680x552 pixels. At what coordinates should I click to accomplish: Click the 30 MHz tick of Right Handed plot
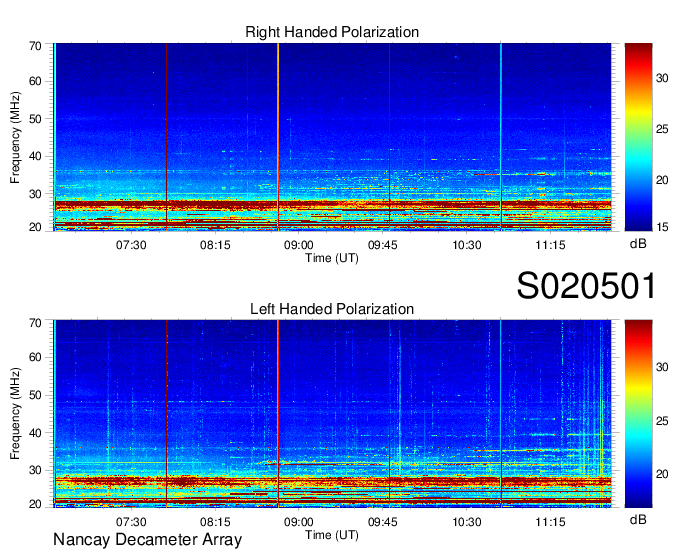tap(36, 194)
